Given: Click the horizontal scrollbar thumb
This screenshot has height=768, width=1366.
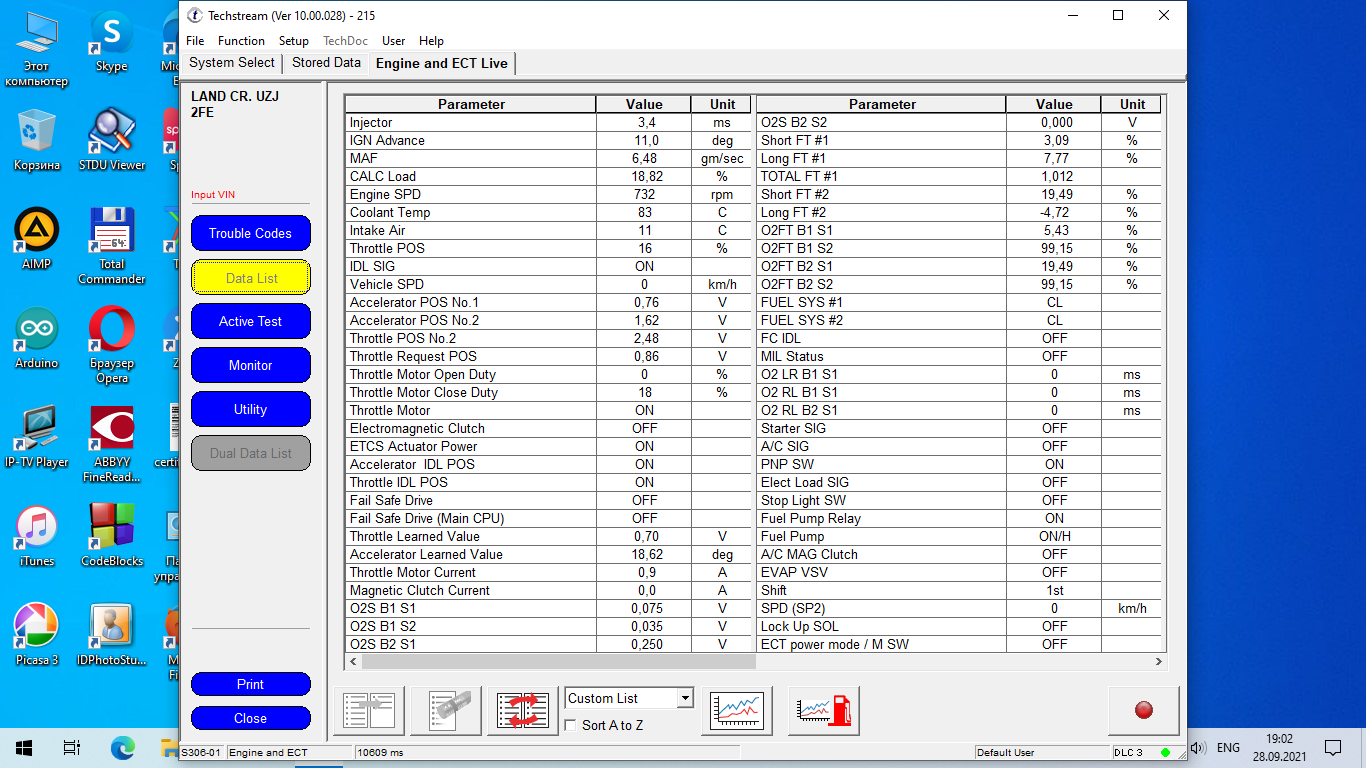Looking at the screenshot, I should pos(557,662).
